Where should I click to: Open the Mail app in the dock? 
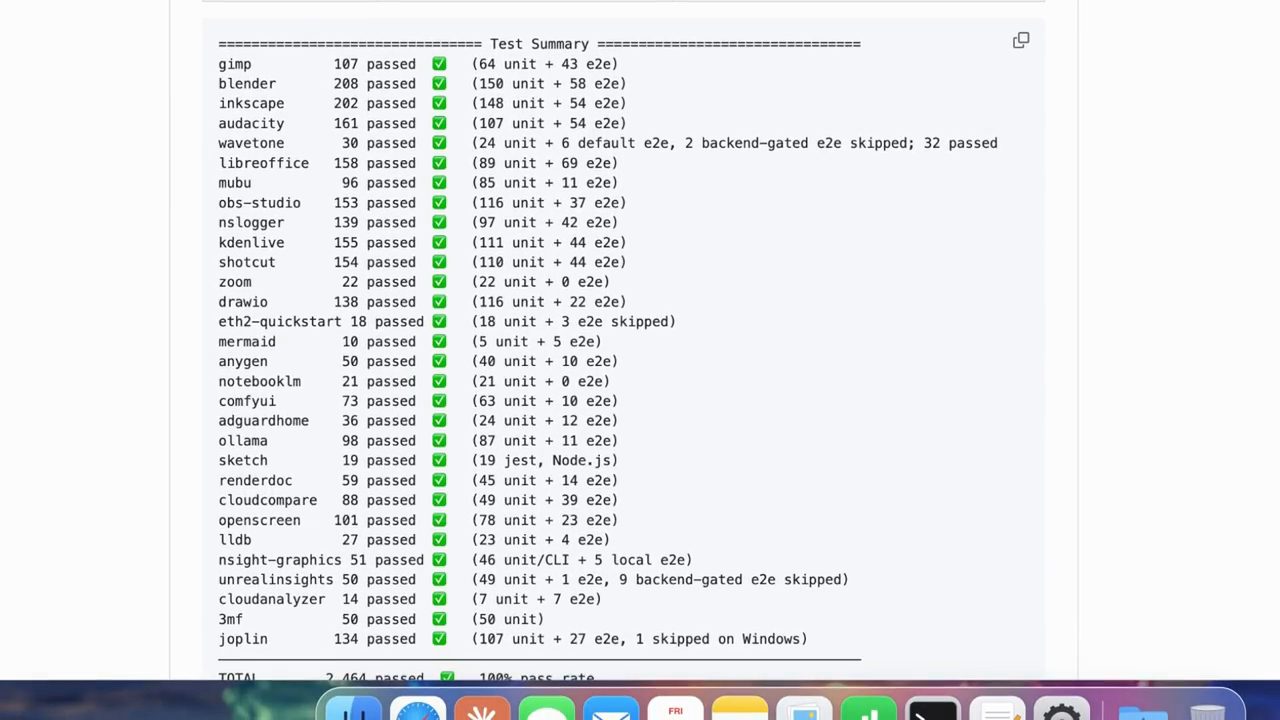(611, 709)
